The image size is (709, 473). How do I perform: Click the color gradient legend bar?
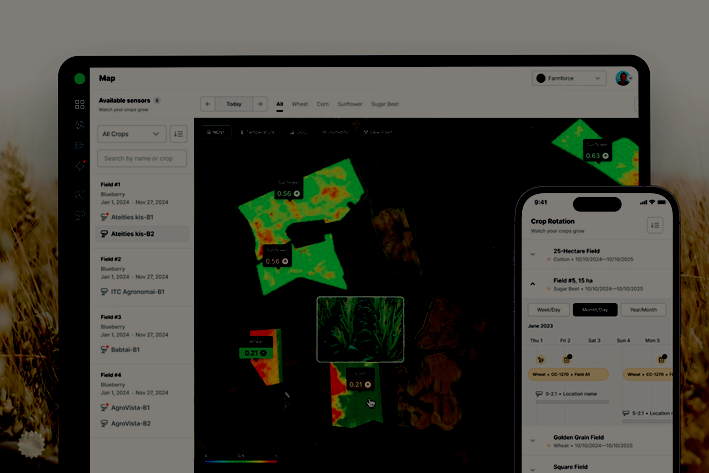pos(241,461)
